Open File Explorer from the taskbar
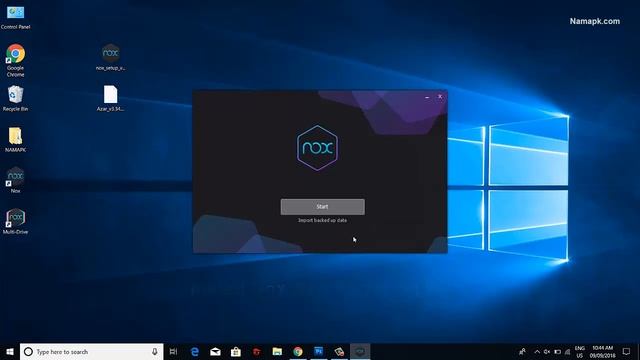 277,351
